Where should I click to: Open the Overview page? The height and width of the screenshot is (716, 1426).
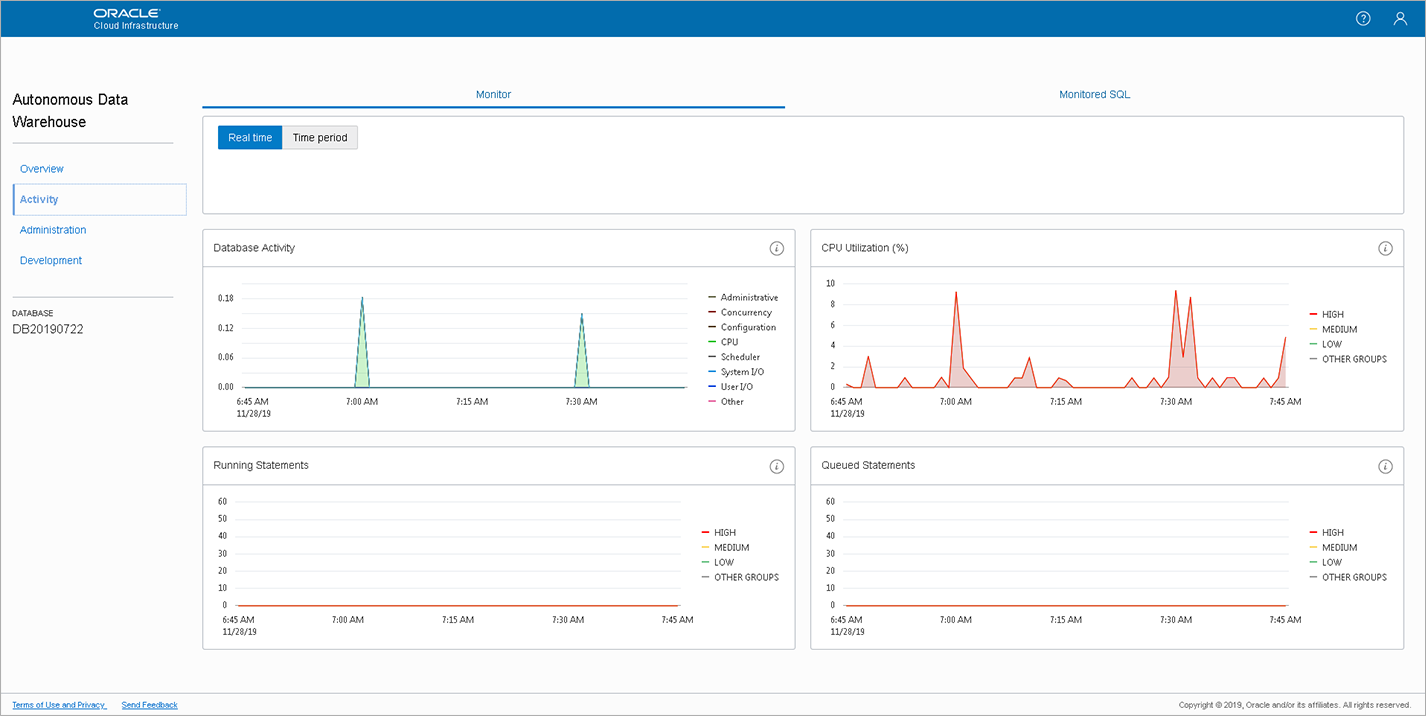(42, 169)
